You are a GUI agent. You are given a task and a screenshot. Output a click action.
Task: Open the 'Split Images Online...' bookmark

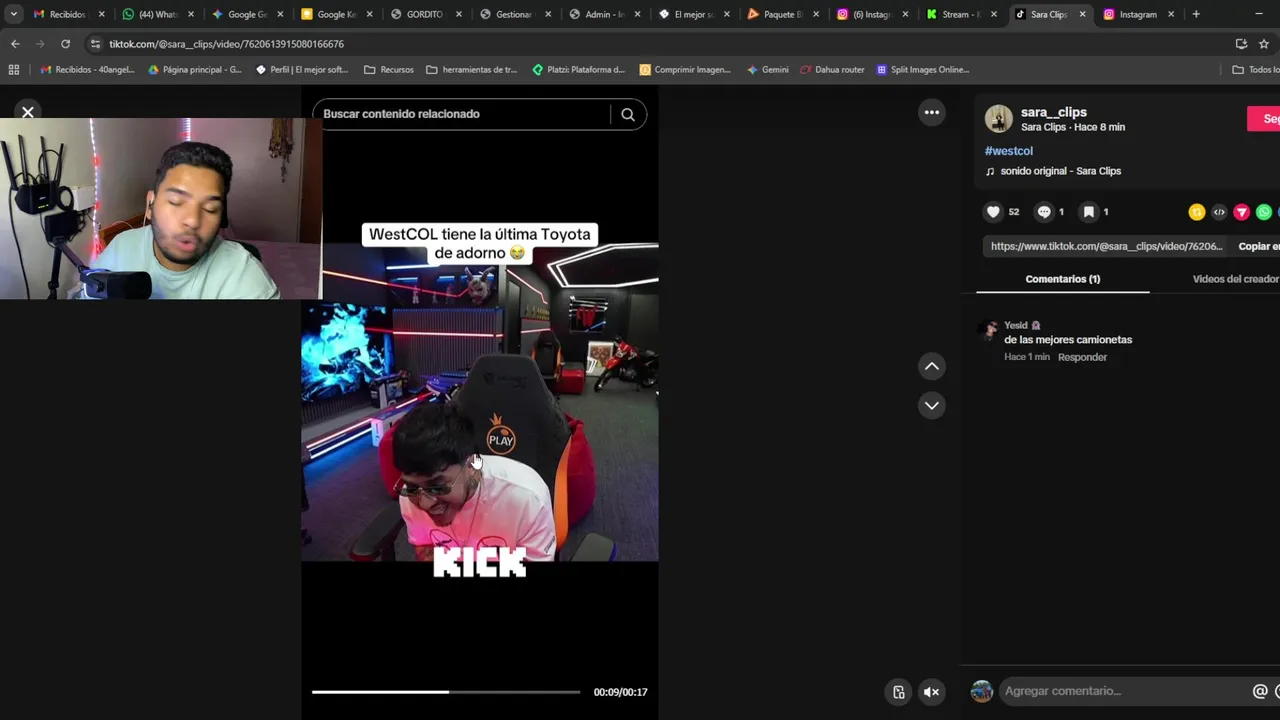[922, 70]
